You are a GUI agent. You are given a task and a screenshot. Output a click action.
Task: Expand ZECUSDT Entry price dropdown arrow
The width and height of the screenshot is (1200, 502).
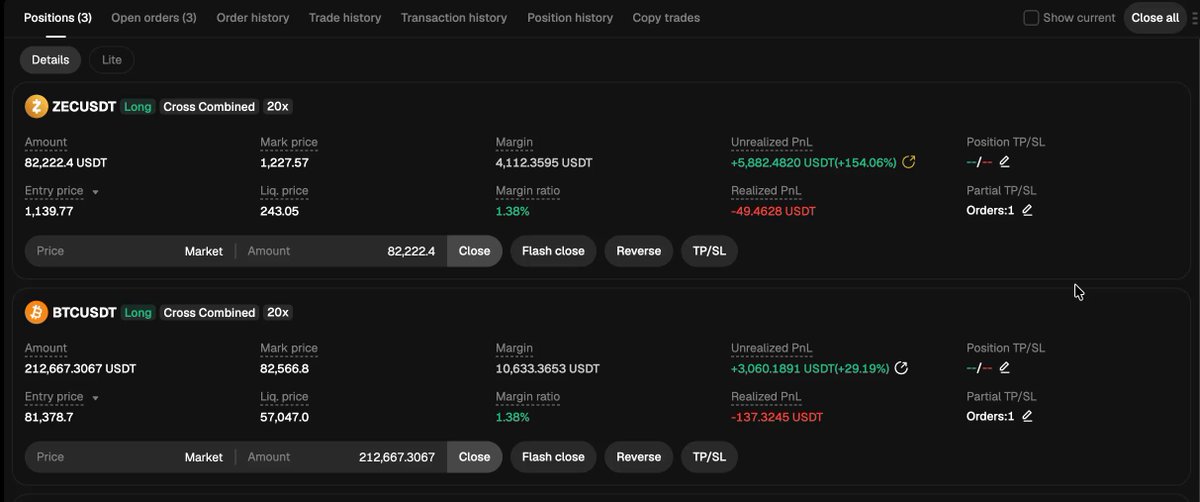95,191
